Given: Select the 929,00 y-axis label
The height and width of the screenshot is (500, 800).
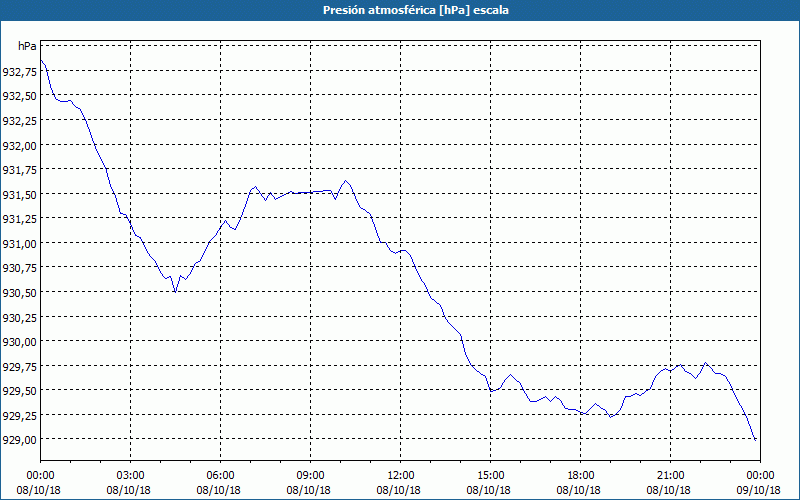Looking at the screenshot, I should pyautogui.click(x=19, y=440).
